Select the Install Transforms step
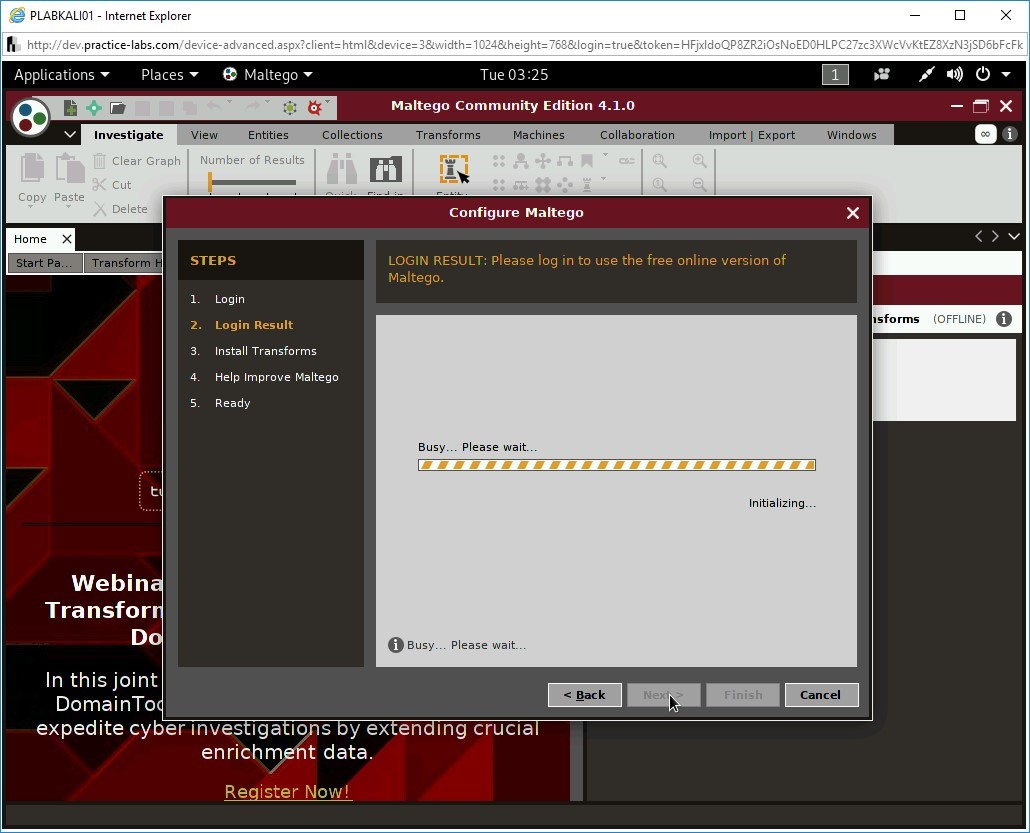The width and height of the screenshot is (1030, 833). [265, 351]
